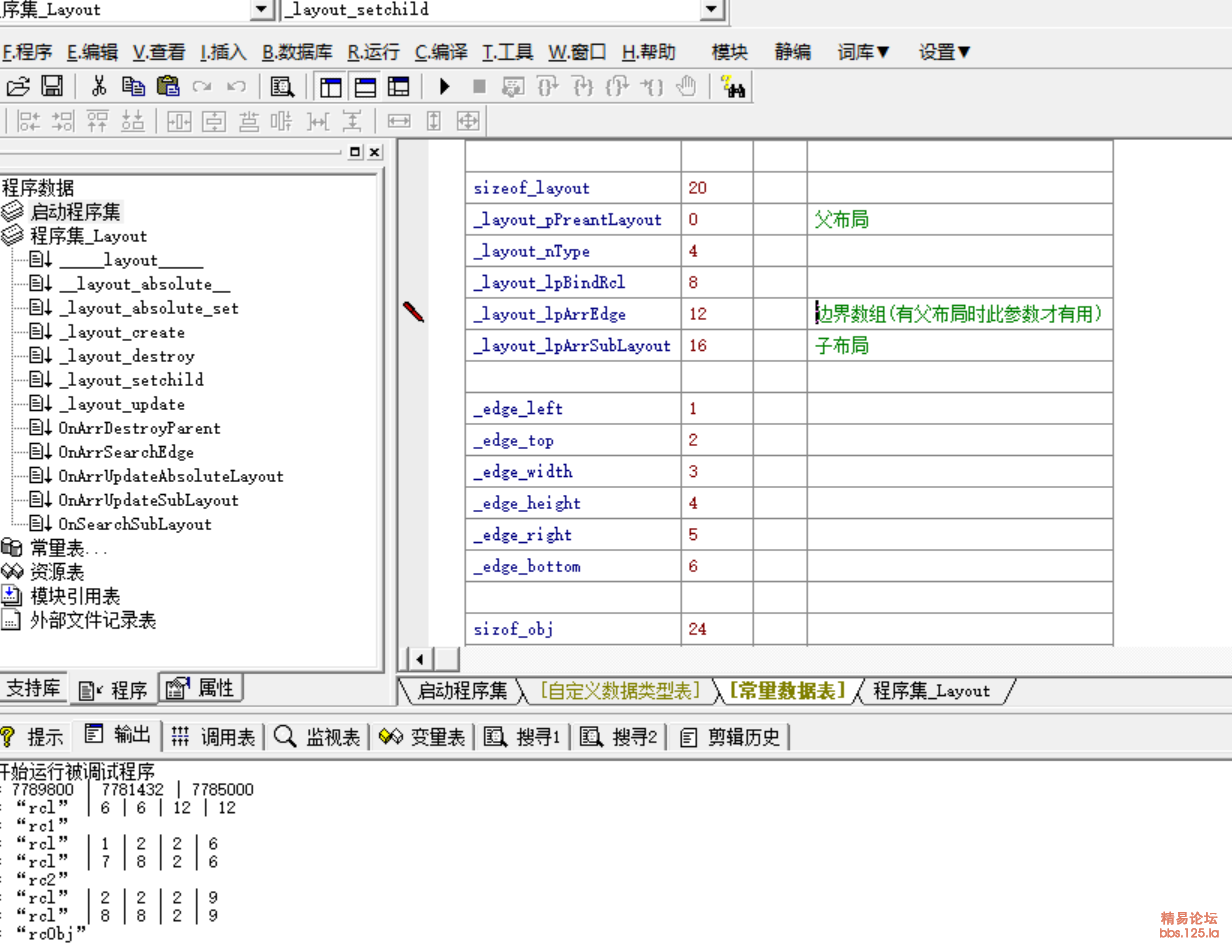Click the Copy toolbar icon

pos(133,87)
